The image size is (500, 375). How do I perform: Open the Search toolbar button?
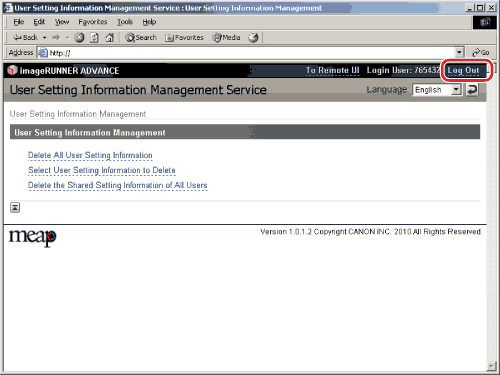click(141, 38)
